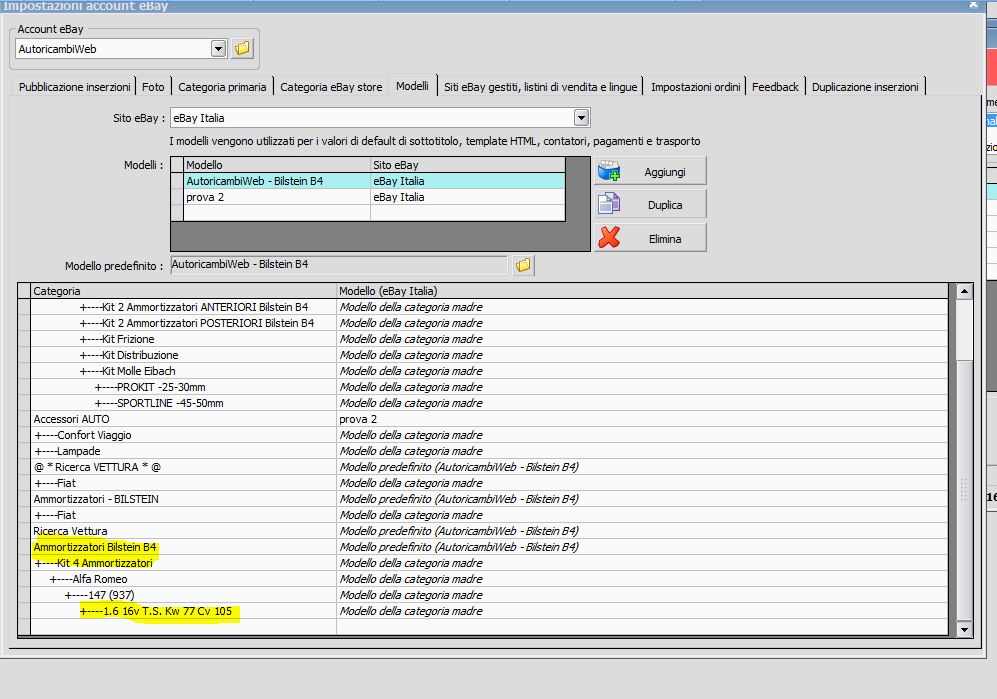Switch to Pubblicazione inserzioni tab

point(75,87)
